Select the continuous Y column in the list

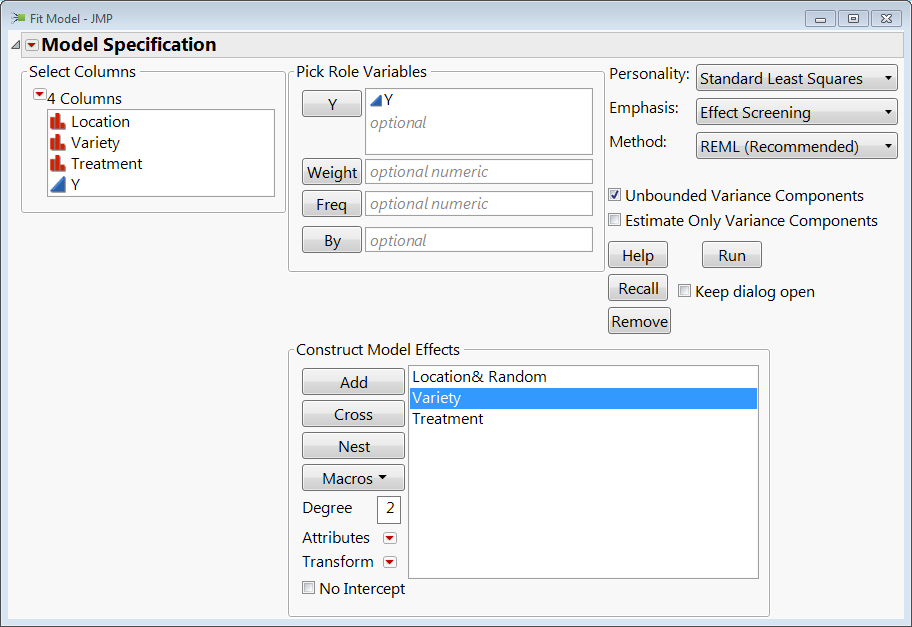[76, 185]
